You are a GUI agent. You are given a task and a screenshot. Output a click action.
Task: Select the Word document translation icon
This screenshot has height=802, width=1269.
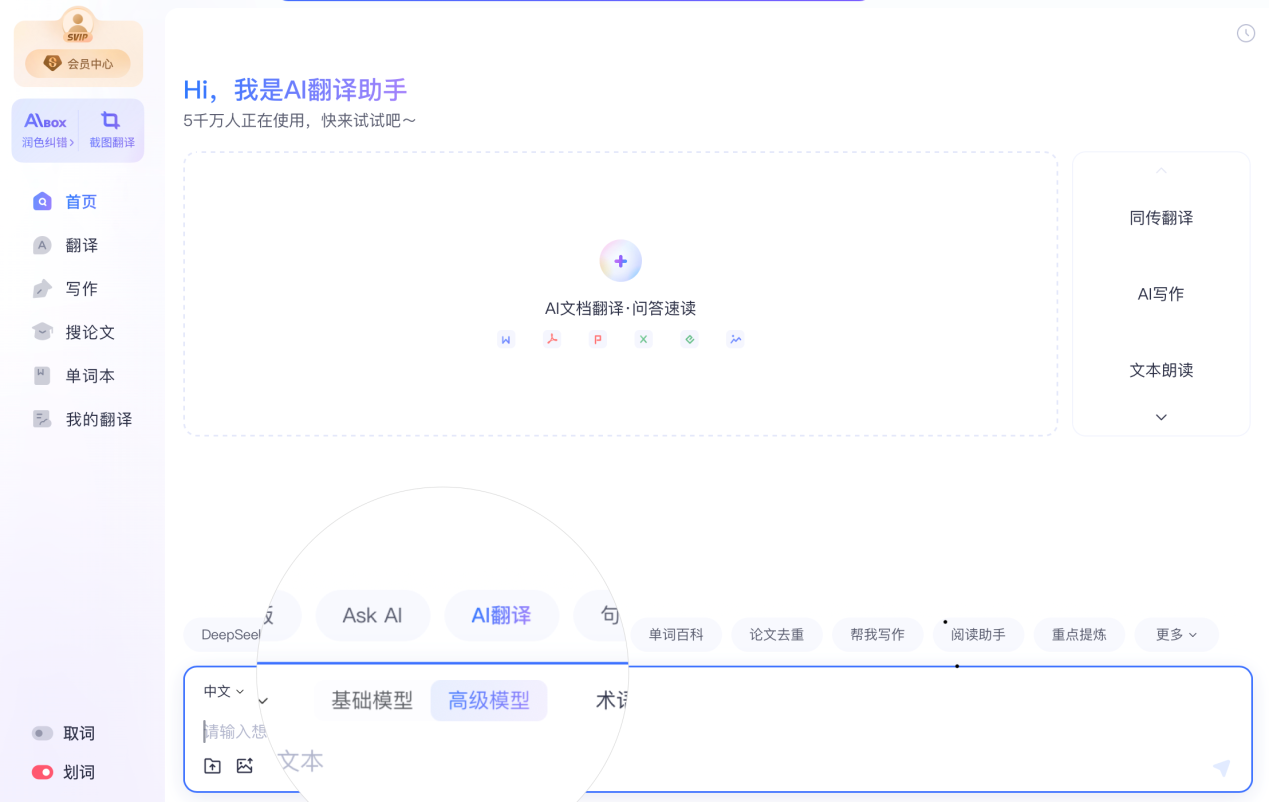(506, 339)
